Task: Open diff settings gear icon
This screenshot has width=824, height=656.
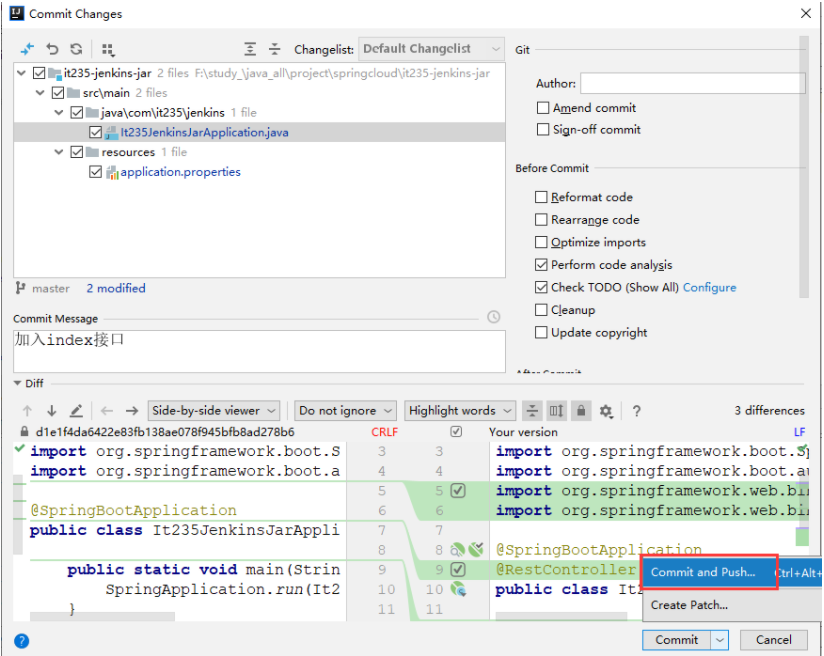Action: [x=606, y=411]
